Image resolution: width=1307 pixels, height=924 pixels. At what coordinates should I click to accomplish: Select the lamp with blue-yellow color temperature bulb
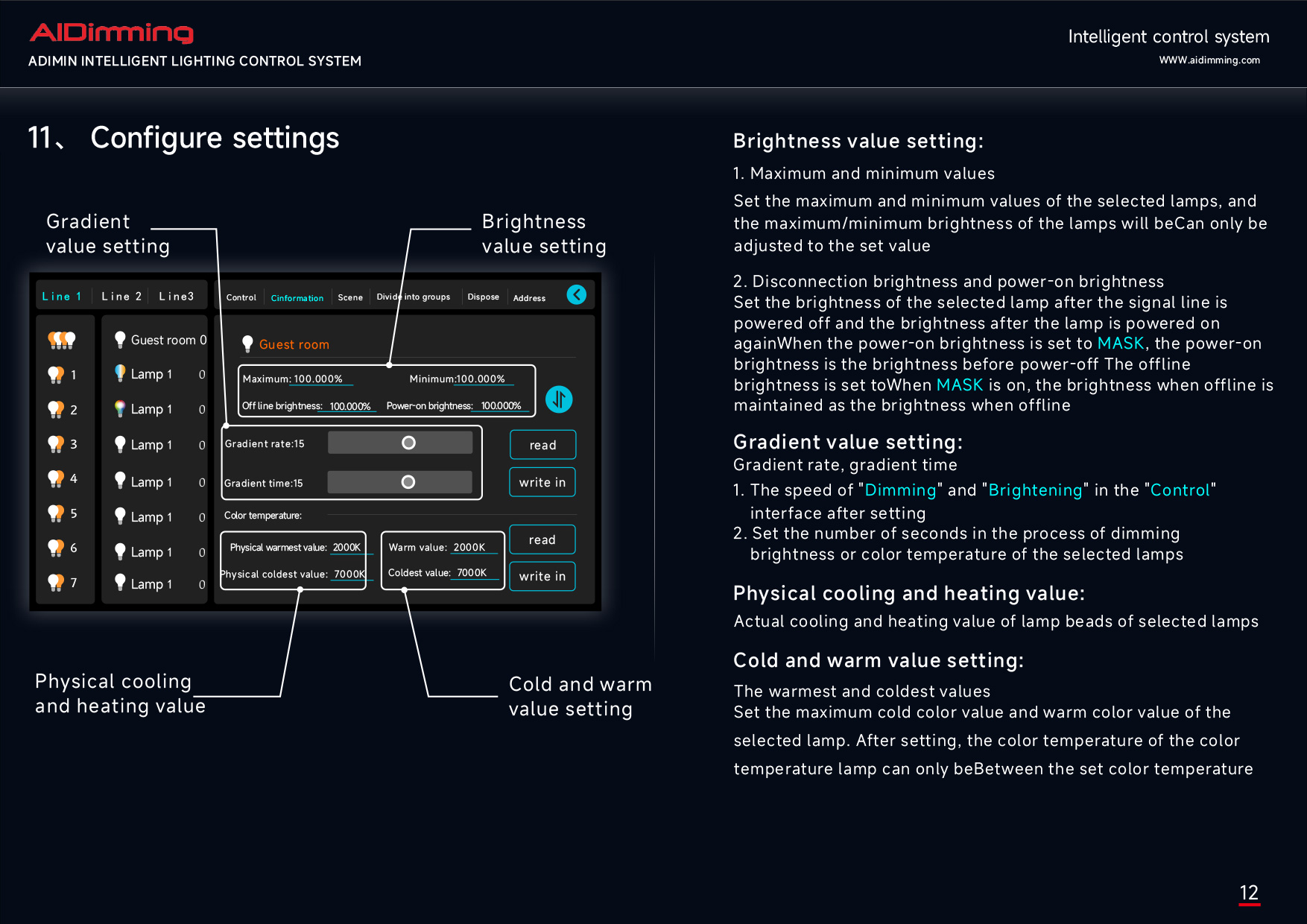(120, 373)
